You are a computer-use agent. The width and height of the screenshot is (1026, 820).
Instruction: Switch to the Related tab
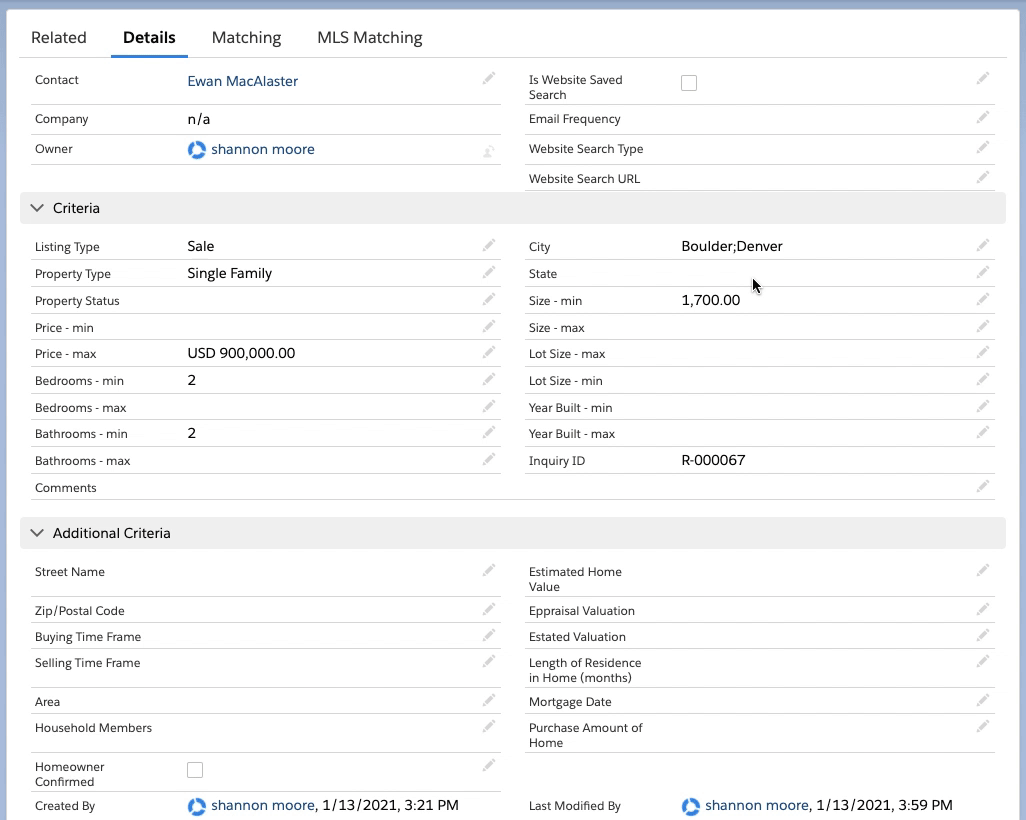59,38
